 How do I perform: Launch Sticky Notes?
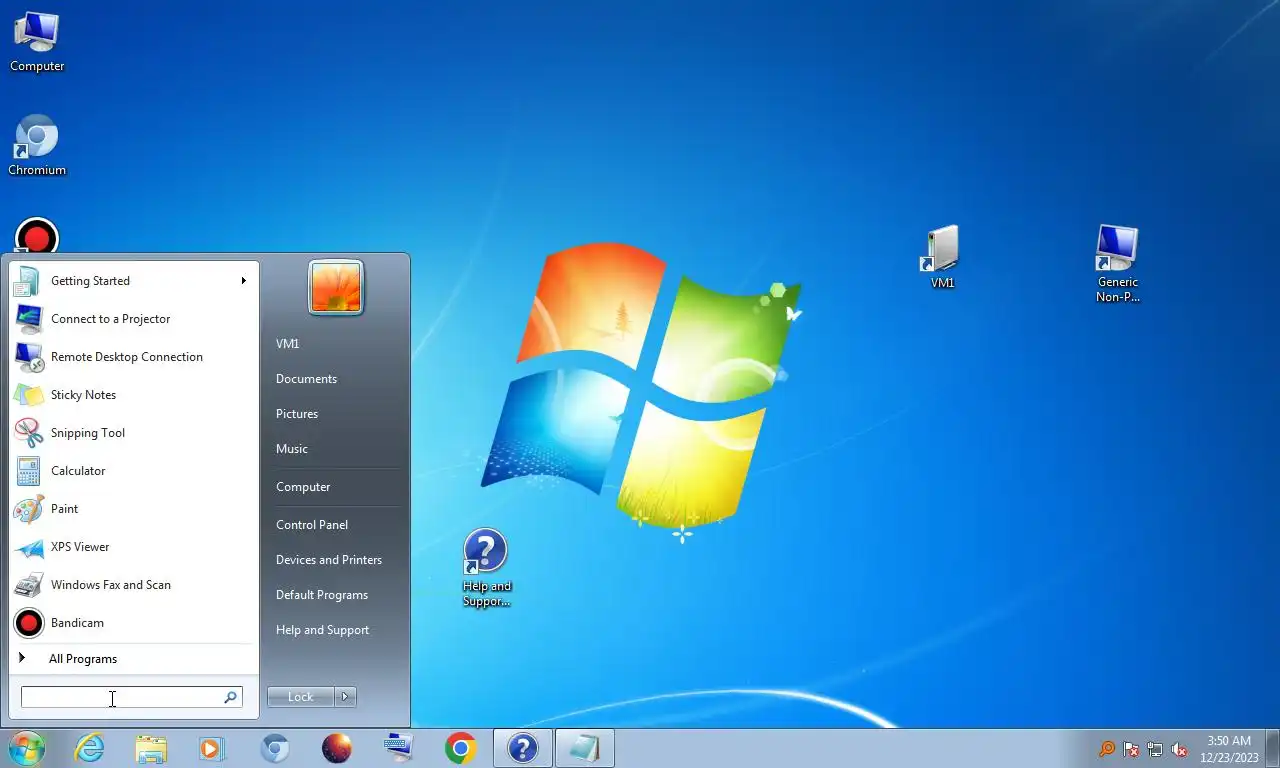[x=133, y=395]
